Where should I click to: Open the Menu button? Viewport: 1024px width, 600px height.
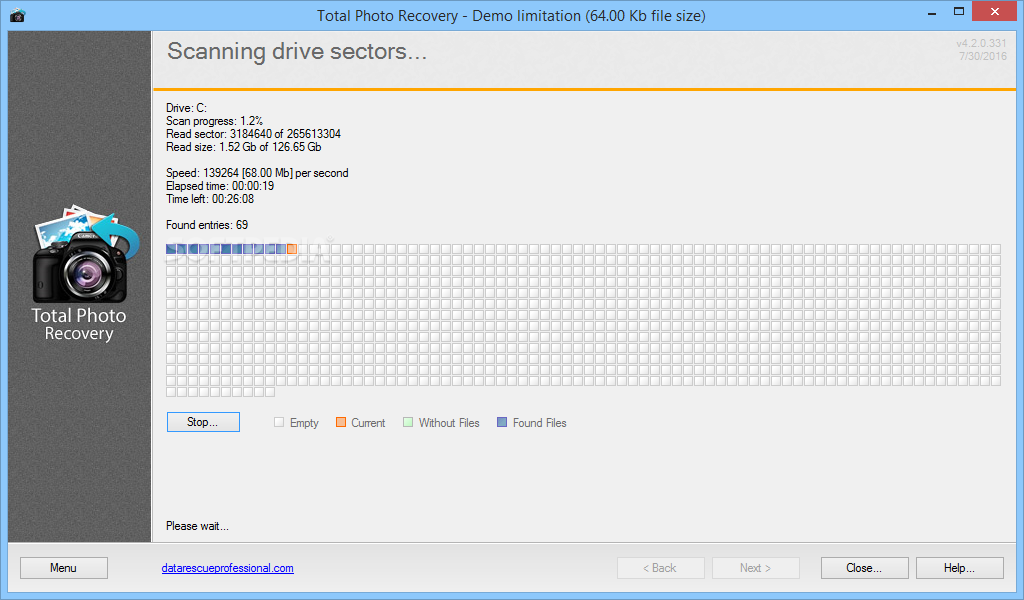click(63, 568)
